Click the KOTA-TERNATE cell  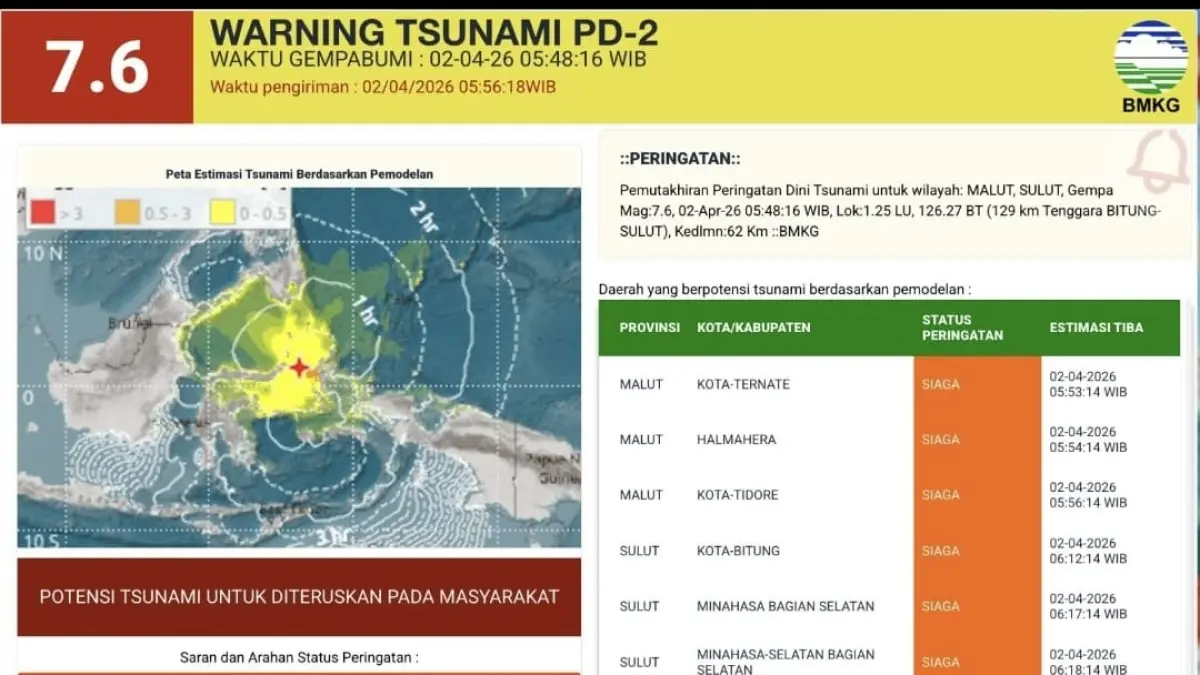[x=743, y=384]
